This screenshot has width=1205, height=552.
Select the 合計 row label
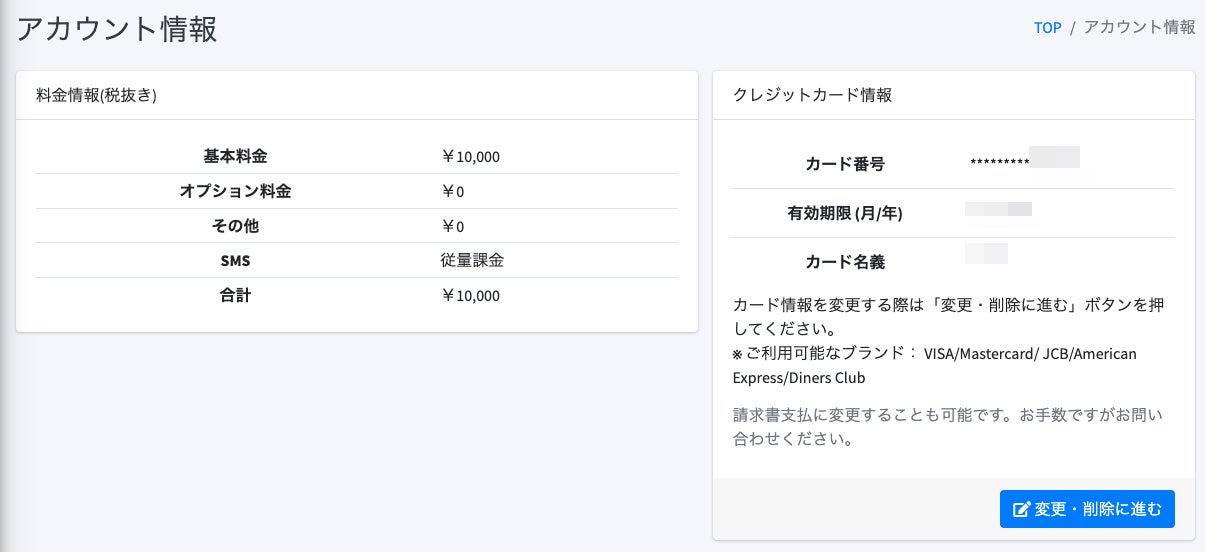coord(235,295)
